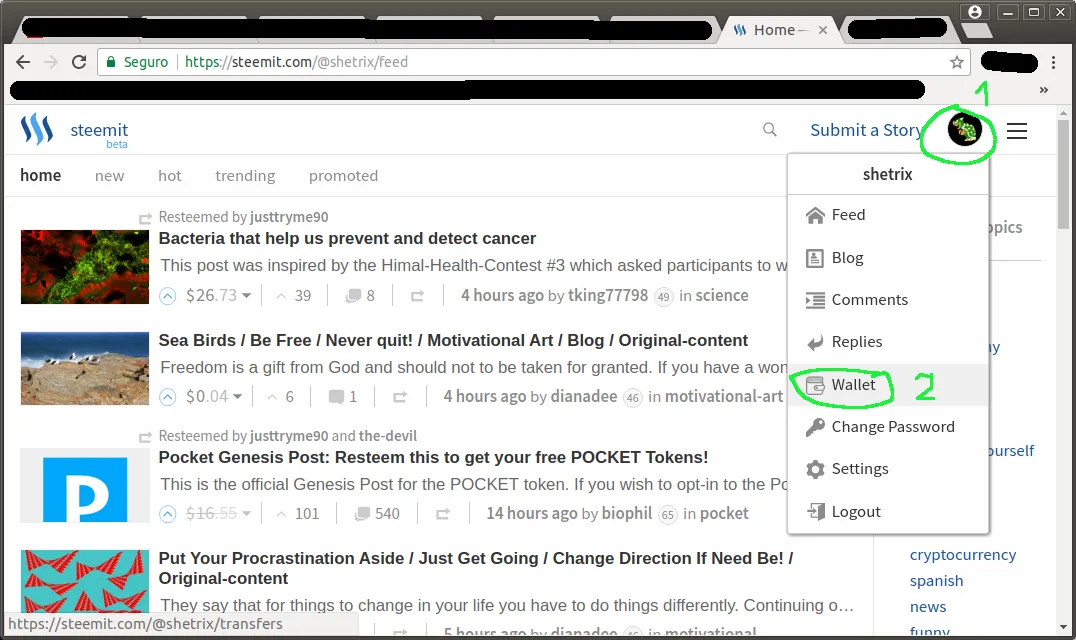This screenshot has width=1076, height=640.
Task: Open Chrome user account icon in title bar
Action: click(x=974, y=12)
